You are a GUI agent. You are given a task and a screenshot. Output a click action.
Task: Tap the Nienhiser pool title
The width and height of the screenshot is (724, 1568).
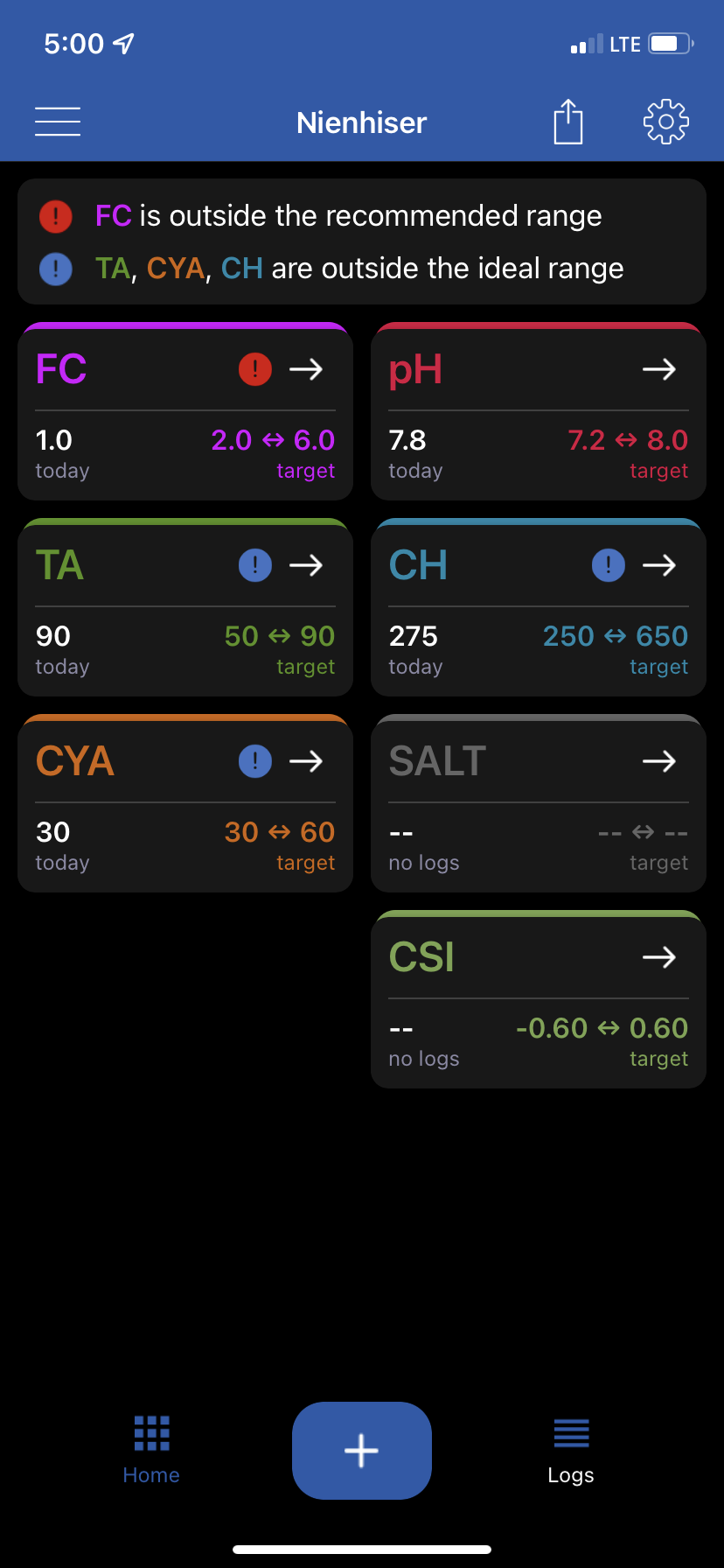[362, 122]
